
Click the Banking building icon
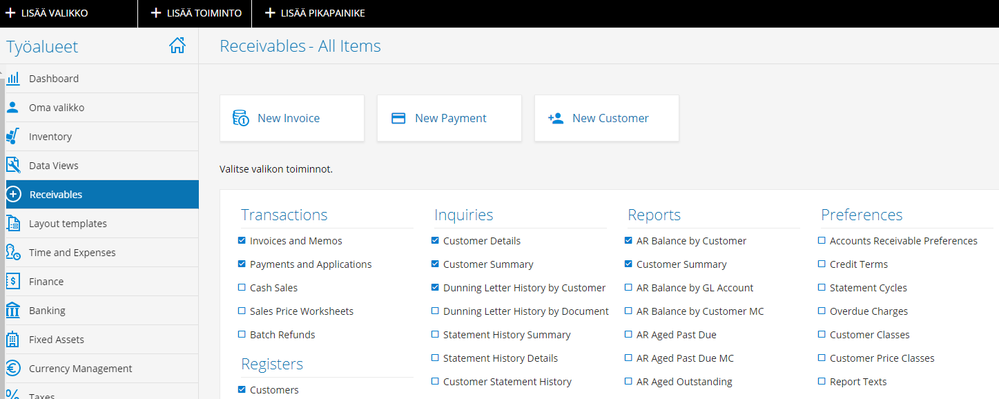pos(13,310)
